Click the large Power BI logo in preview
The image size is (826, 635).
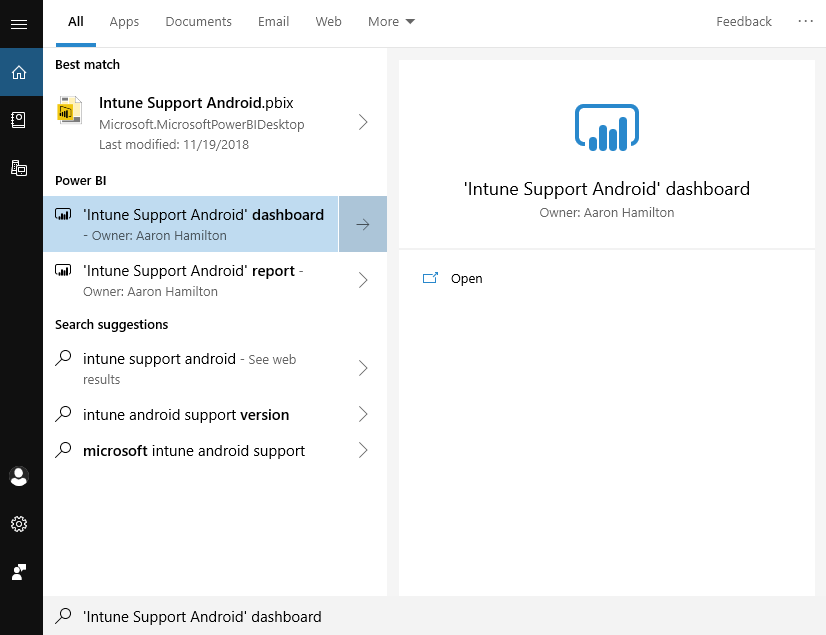[x=607, y=128]
